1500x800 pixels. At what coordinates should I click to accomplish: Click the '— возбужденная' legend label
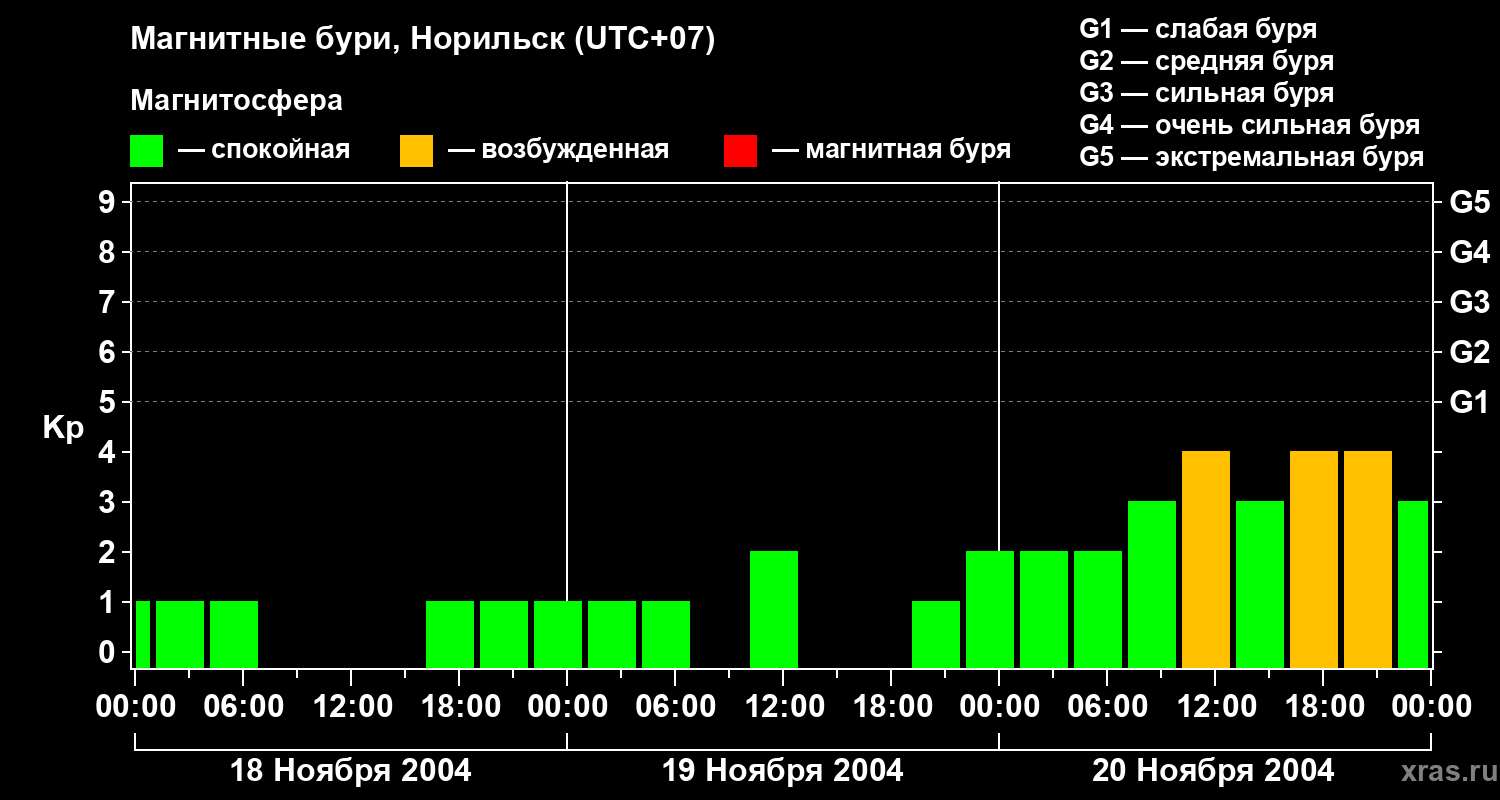coord(558,150)
